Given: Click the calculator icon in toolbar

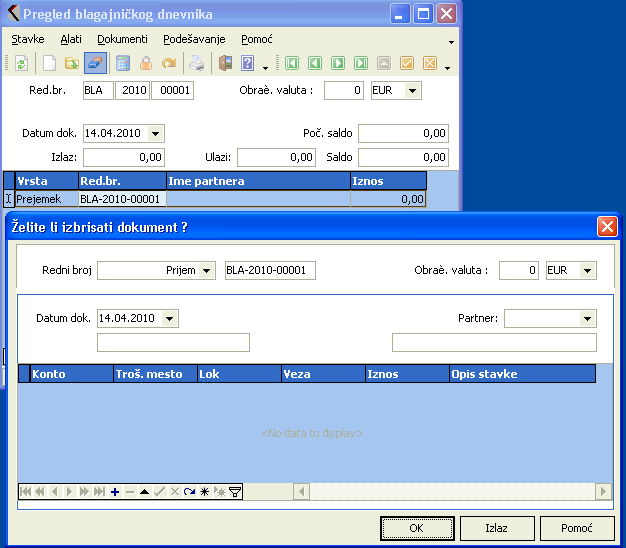Looking at the screenshot, I should (x=123, y=64).
